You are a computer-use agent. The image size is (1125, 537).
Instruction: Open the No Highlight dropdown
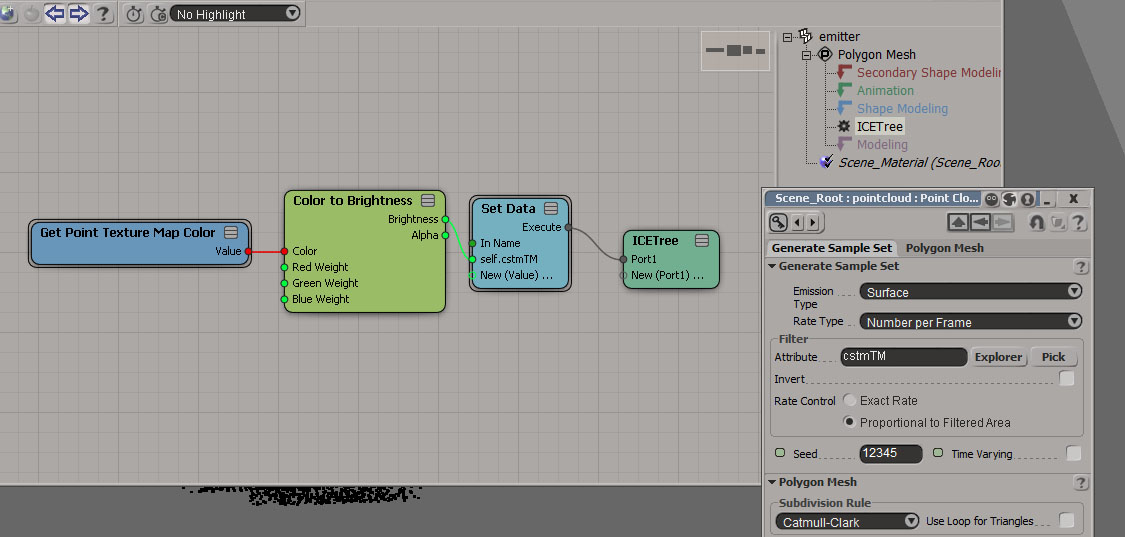[236, 14]
